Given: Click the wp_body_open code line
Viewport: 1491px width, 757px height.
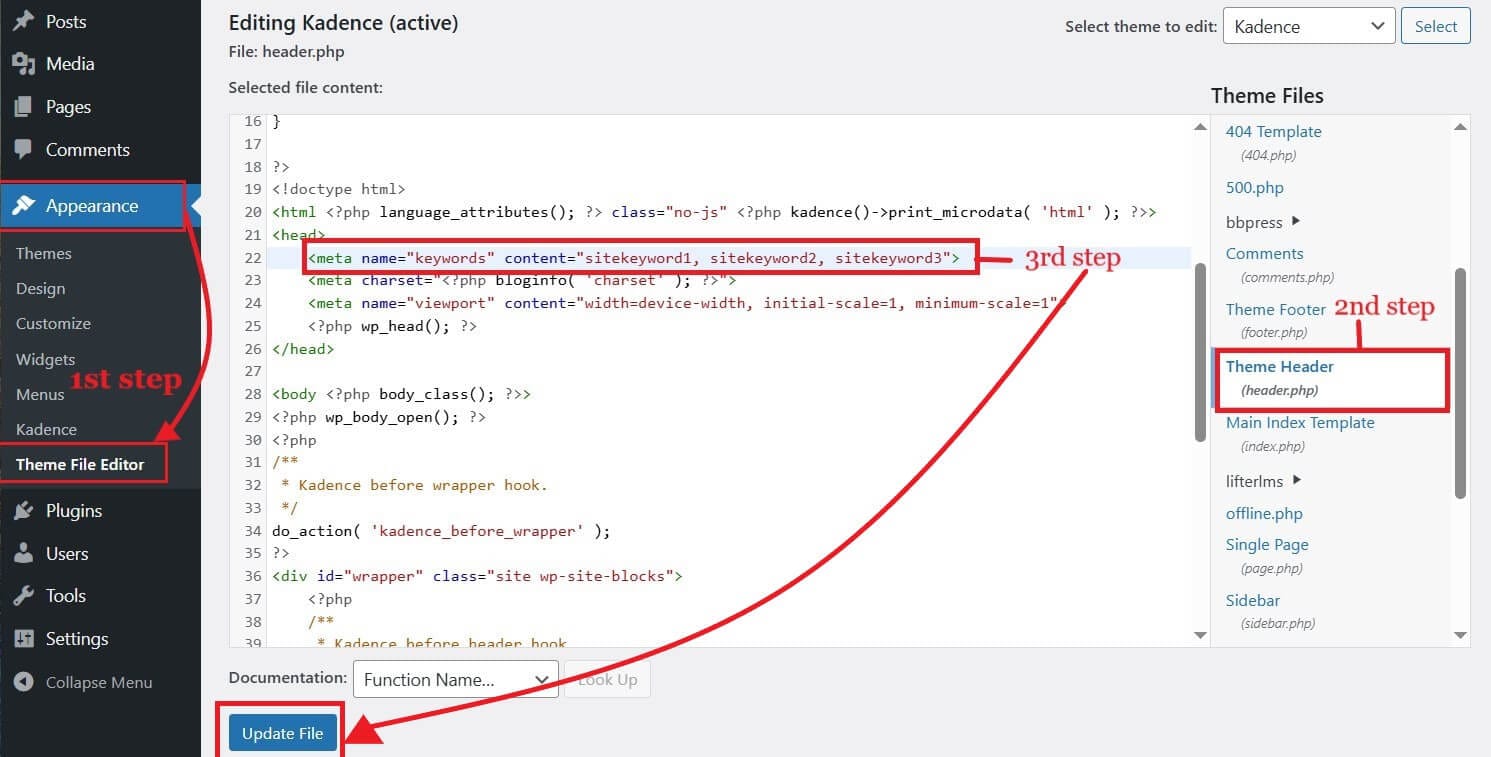Looking at the screenshot, I should (x=378, y=417).
